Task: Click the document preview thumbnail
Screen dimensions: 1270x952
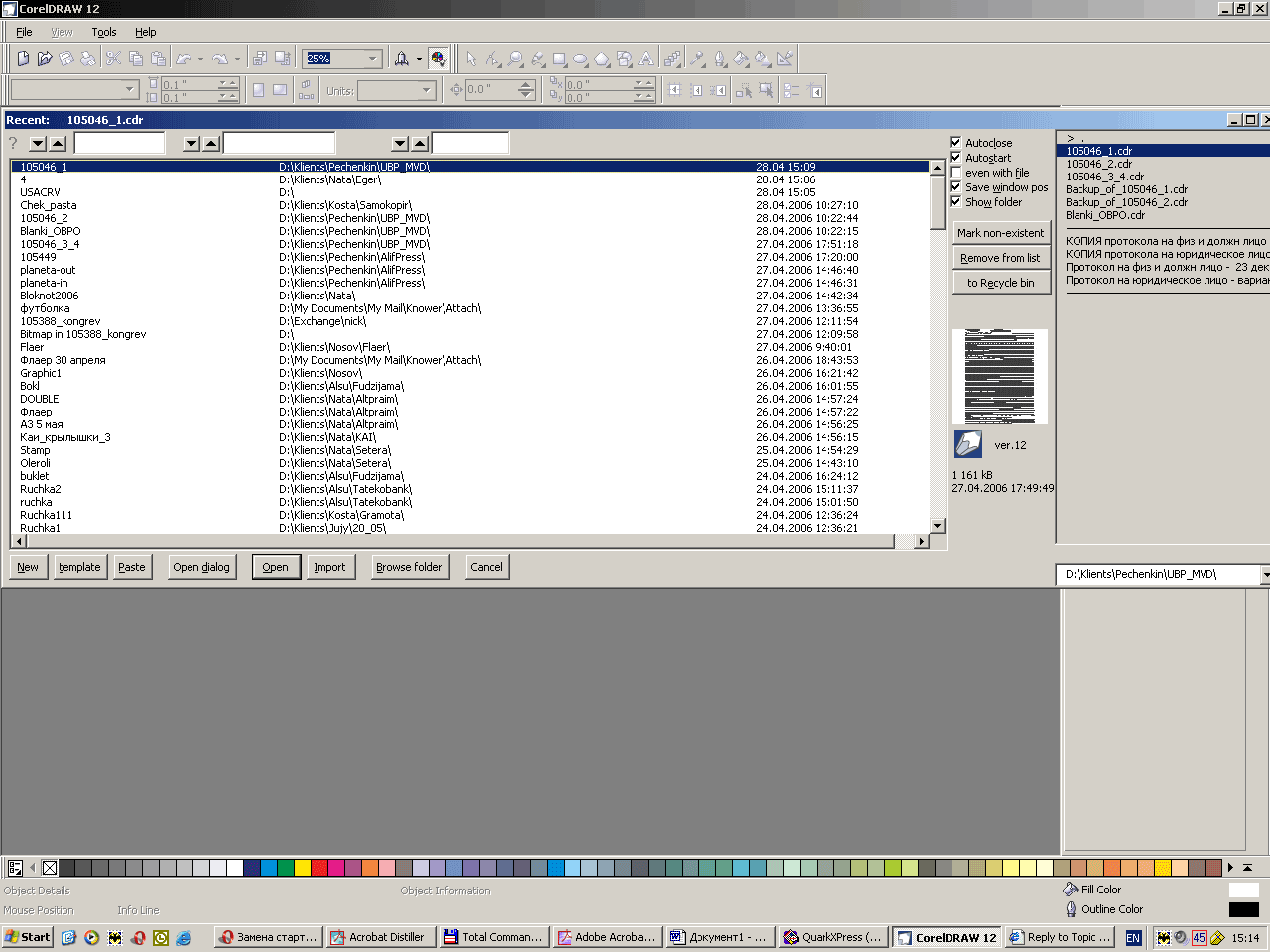Action: [x=1000, y=377]
